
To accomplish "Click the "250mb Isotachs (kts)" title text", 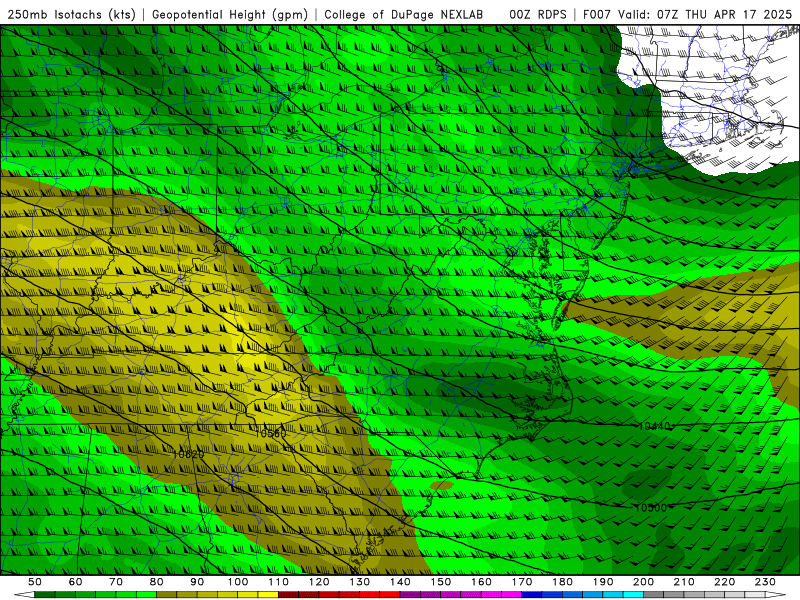I will coord(71,15).
